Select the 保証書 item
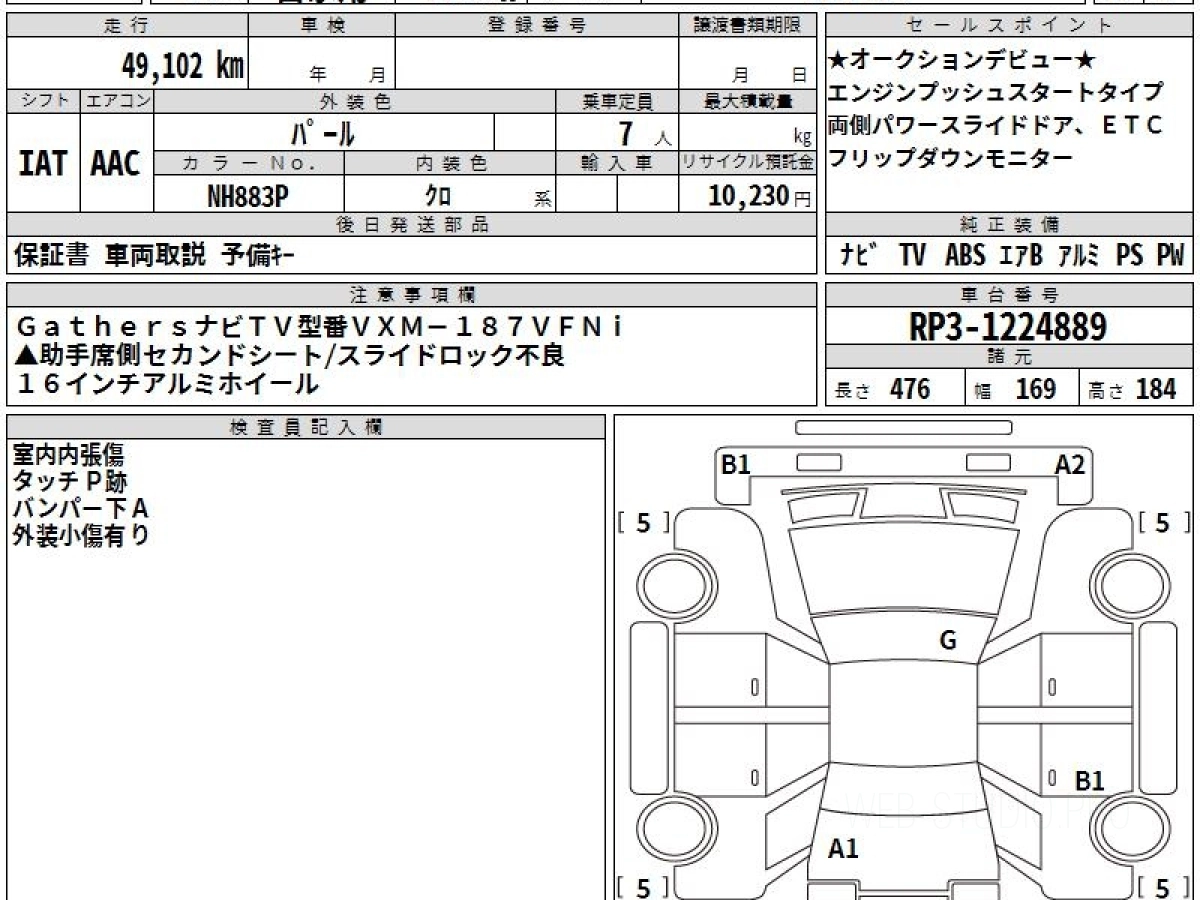Screen dimensions: 1200x900 51,256
